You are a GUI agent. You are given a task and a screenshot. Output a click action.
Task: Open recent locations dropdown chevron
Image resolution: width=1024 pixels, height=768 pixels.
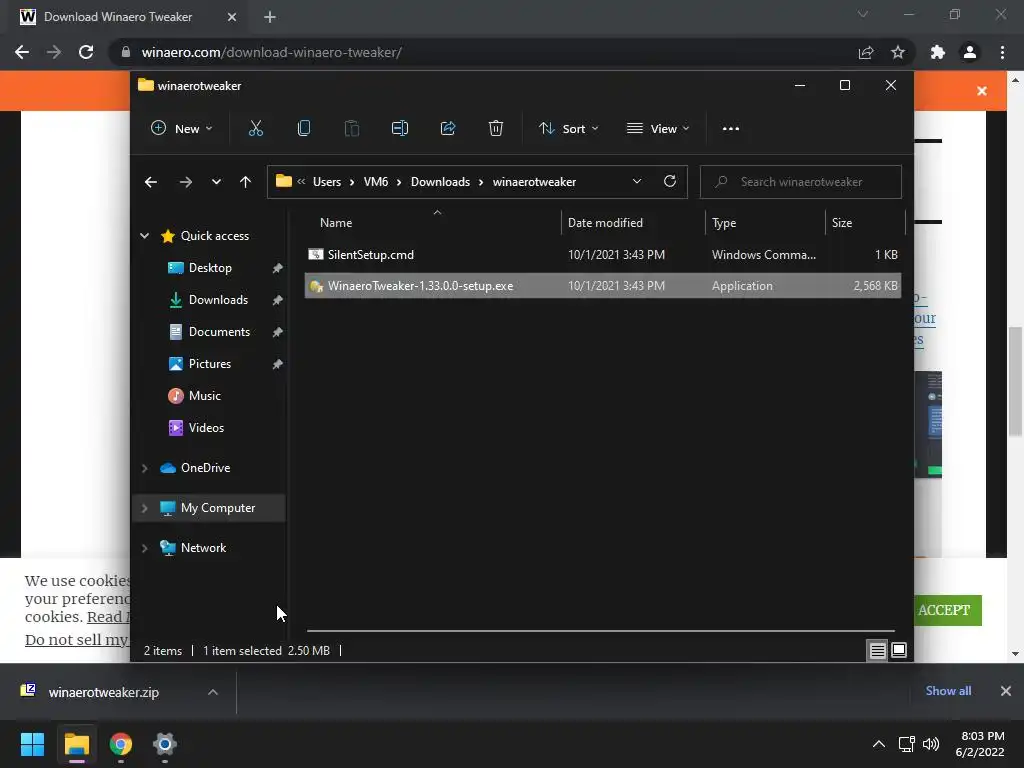216,182
